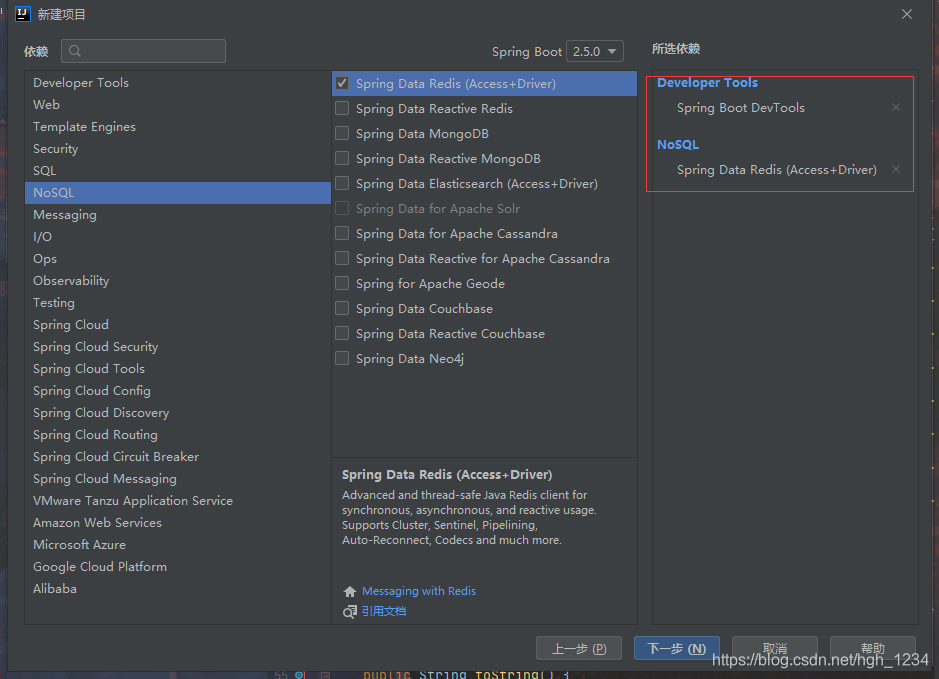Image resolution: width=939 pixels, height=679 pixels.
Task: Check Spring Data Couchbase
Action: pos(342,308)
